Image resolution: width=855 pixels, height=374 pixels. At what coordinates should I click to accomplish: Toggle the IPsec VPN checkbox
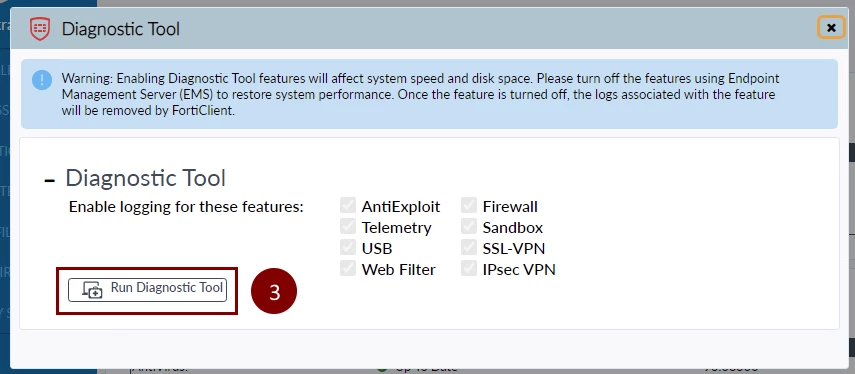[x=469, y=269]
